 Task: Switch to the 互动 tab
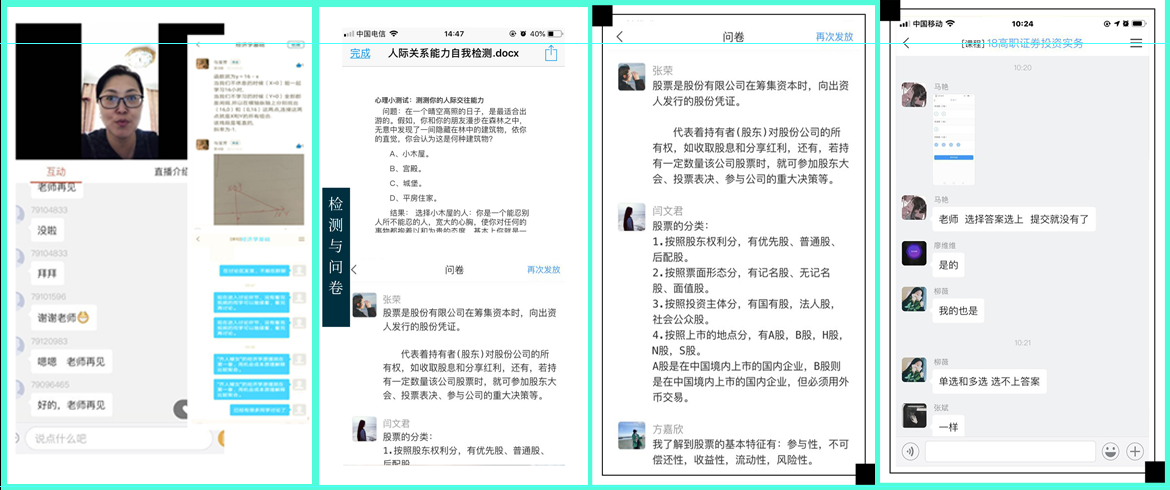[56, 171]
